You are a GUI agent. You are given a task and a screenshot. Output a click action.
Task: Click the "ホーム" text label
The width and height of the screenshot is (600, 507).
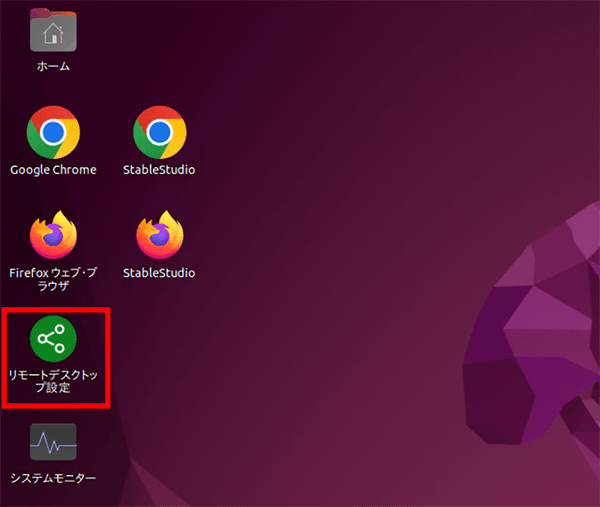click(x=53, y=67)
